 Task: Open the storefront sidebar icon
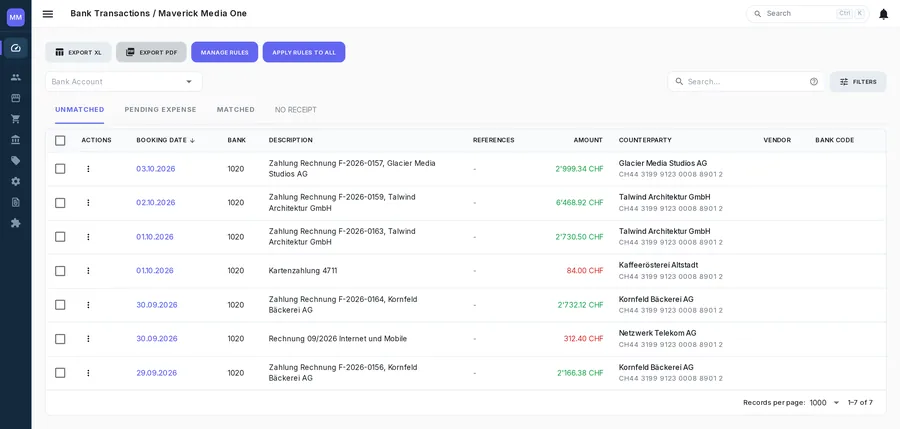15,98
